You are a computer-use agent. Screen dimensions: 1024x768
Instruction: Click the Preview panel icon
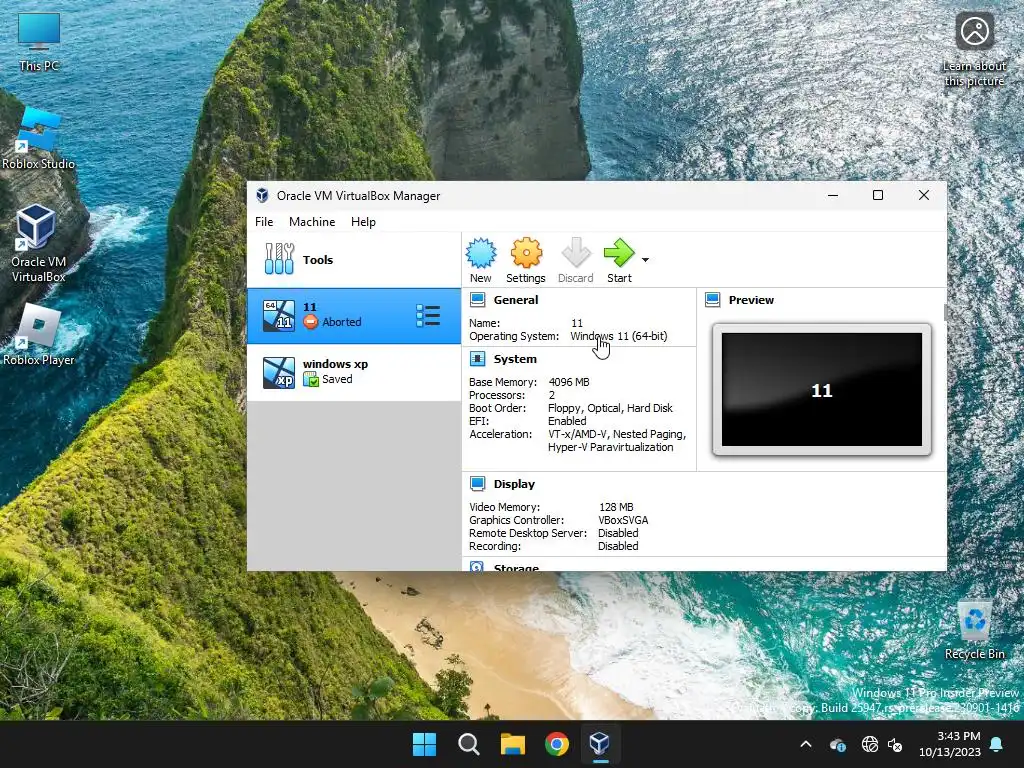click(x=713, y=300)
